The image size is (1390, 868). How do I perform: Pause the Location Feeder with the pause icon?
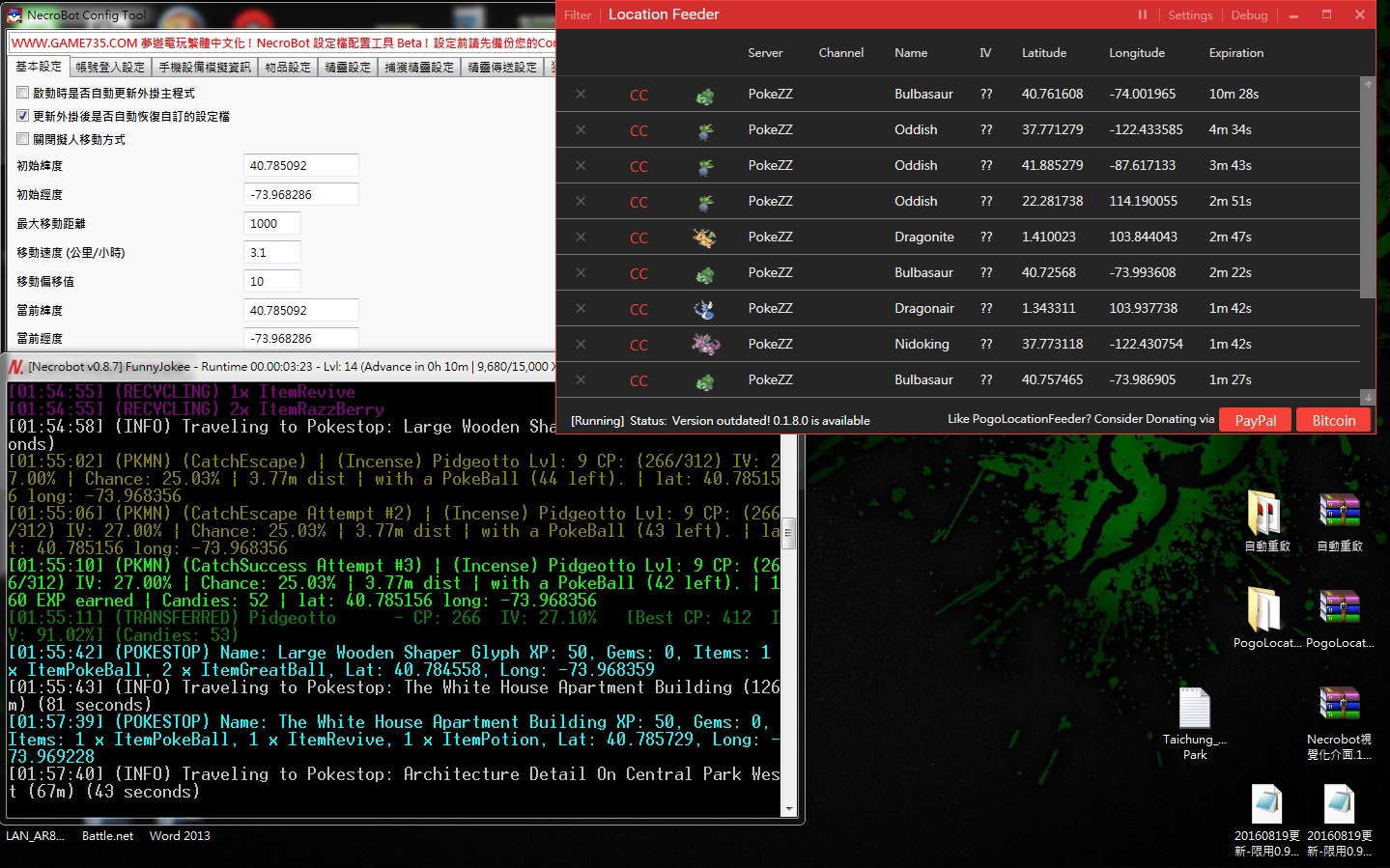[1143, 14]
